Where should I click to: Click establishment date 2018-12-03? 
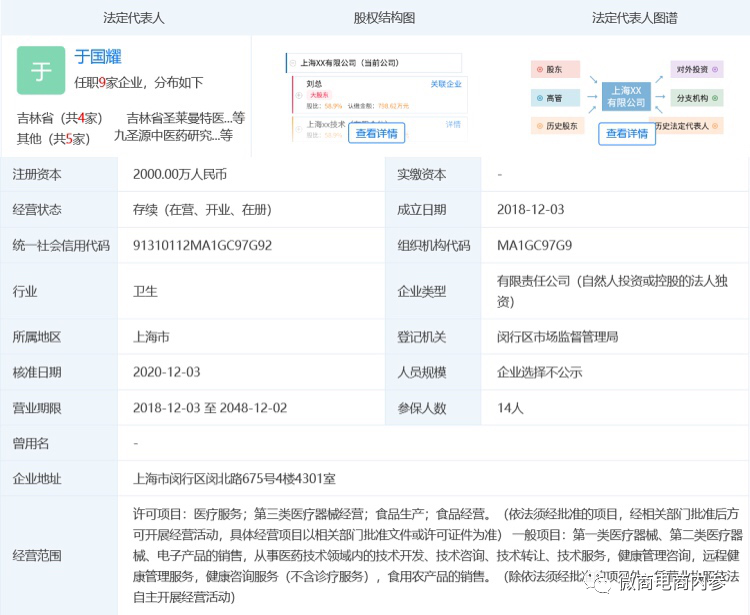point(530,209)
